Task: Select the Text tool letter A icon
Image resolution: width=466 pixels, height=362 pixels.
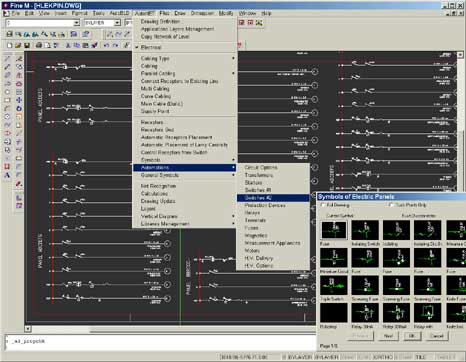Action: (7, 175)
